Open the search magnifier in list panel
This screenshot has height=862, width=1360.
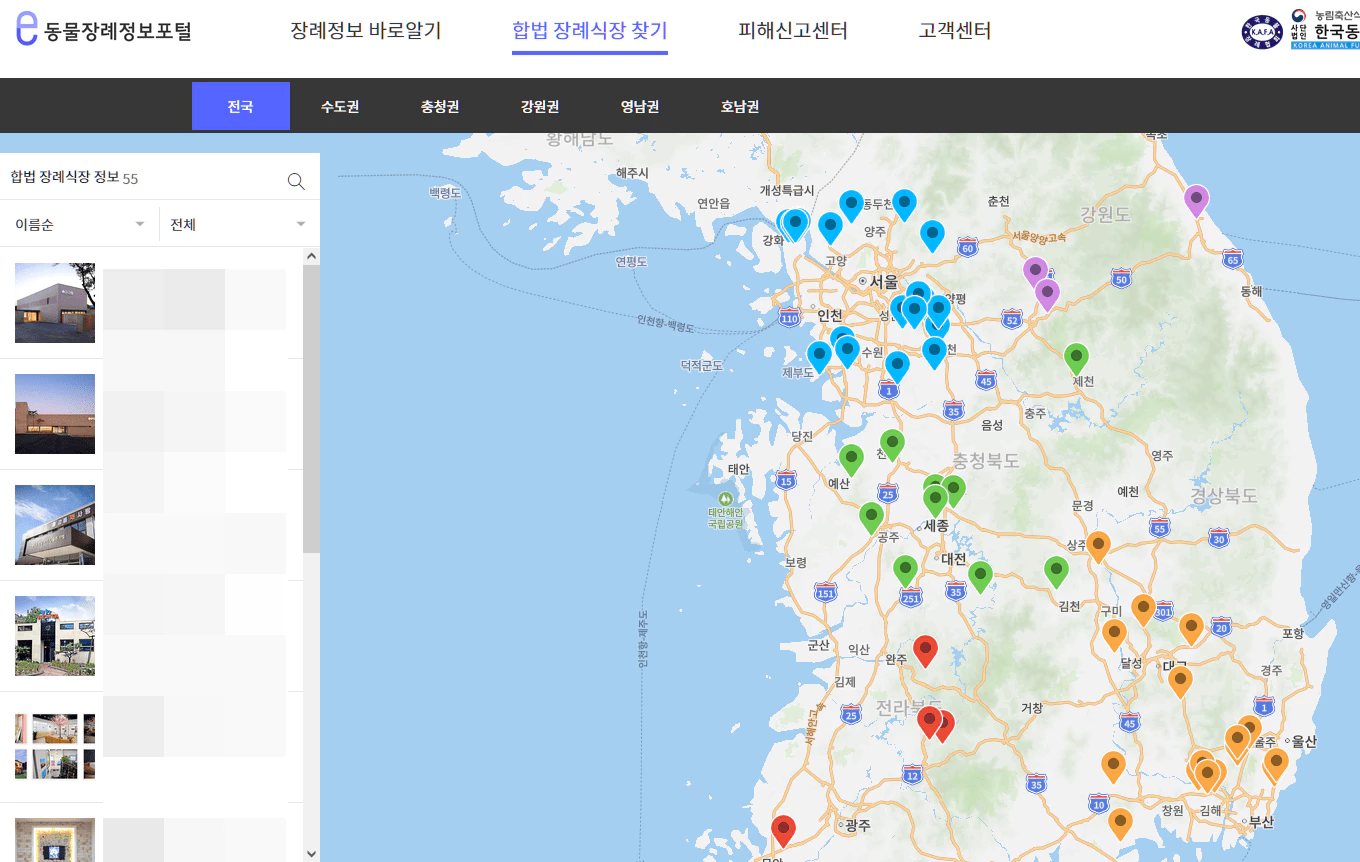coord(296,181)
